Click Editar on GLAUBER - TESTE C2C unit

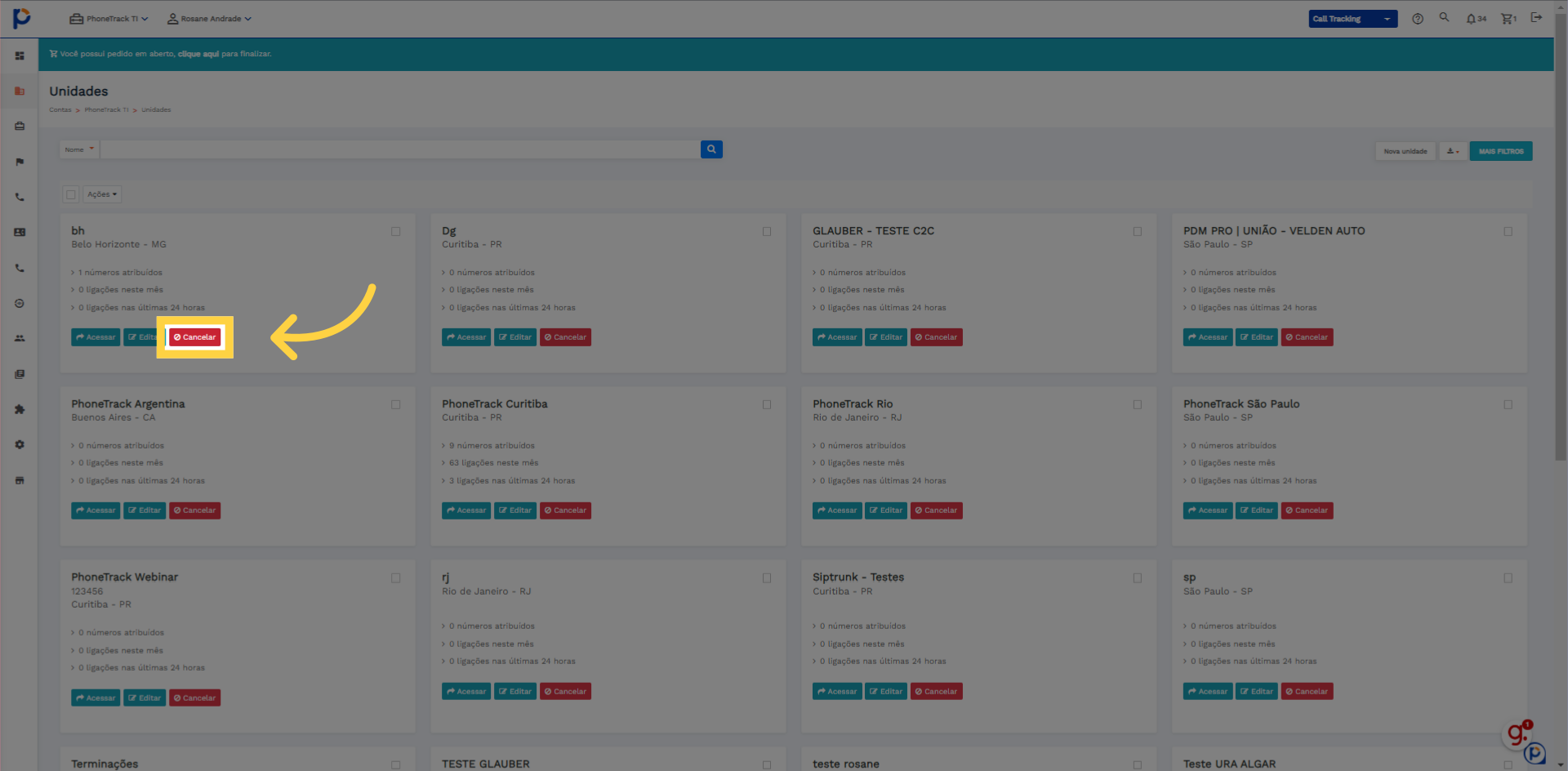click(886, 337)
